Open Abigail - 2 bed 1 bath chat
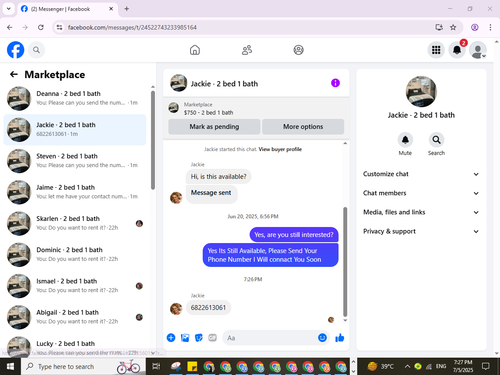 (75, 317)
